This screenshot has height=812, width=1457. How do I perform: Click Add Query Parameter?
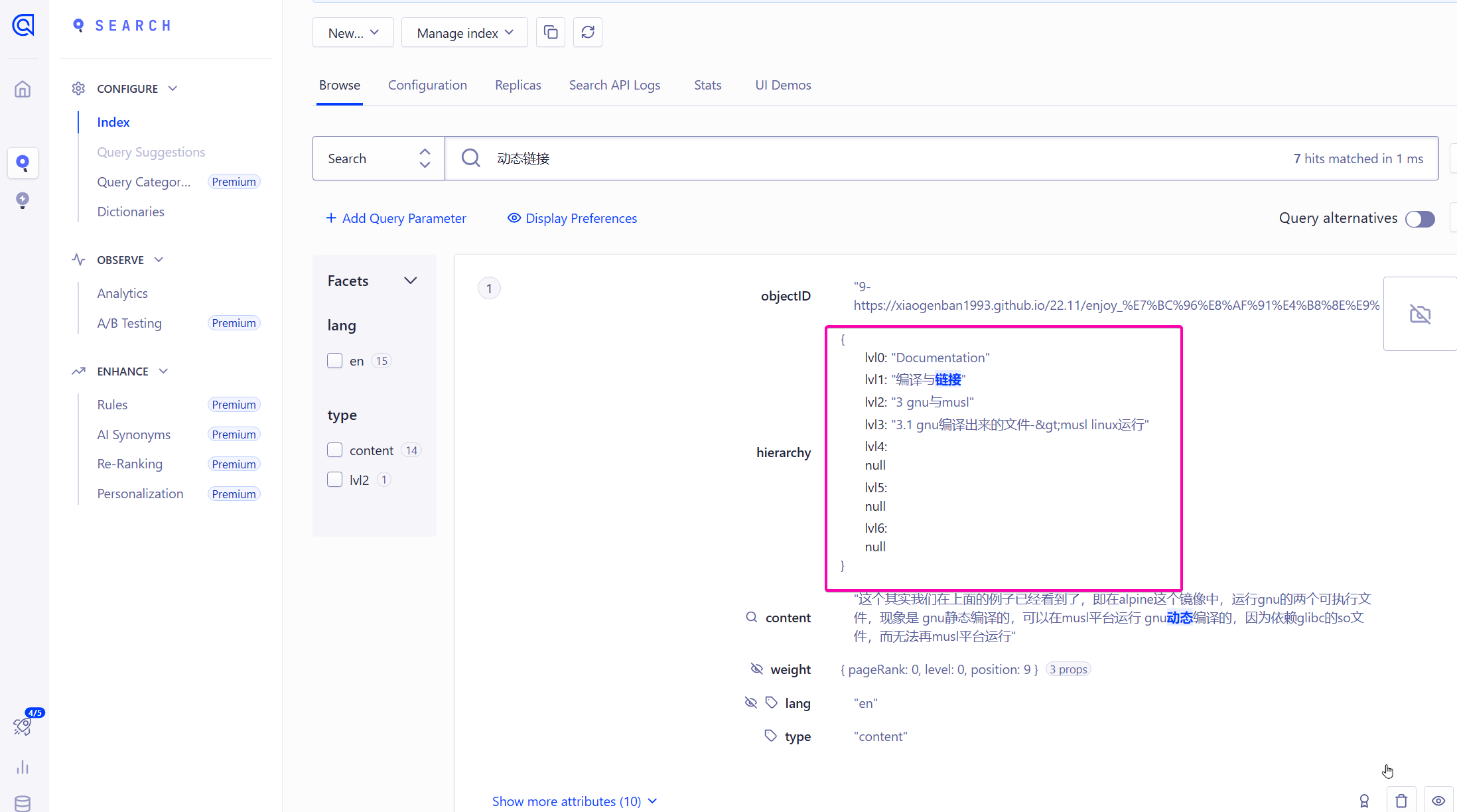[396, 218]
